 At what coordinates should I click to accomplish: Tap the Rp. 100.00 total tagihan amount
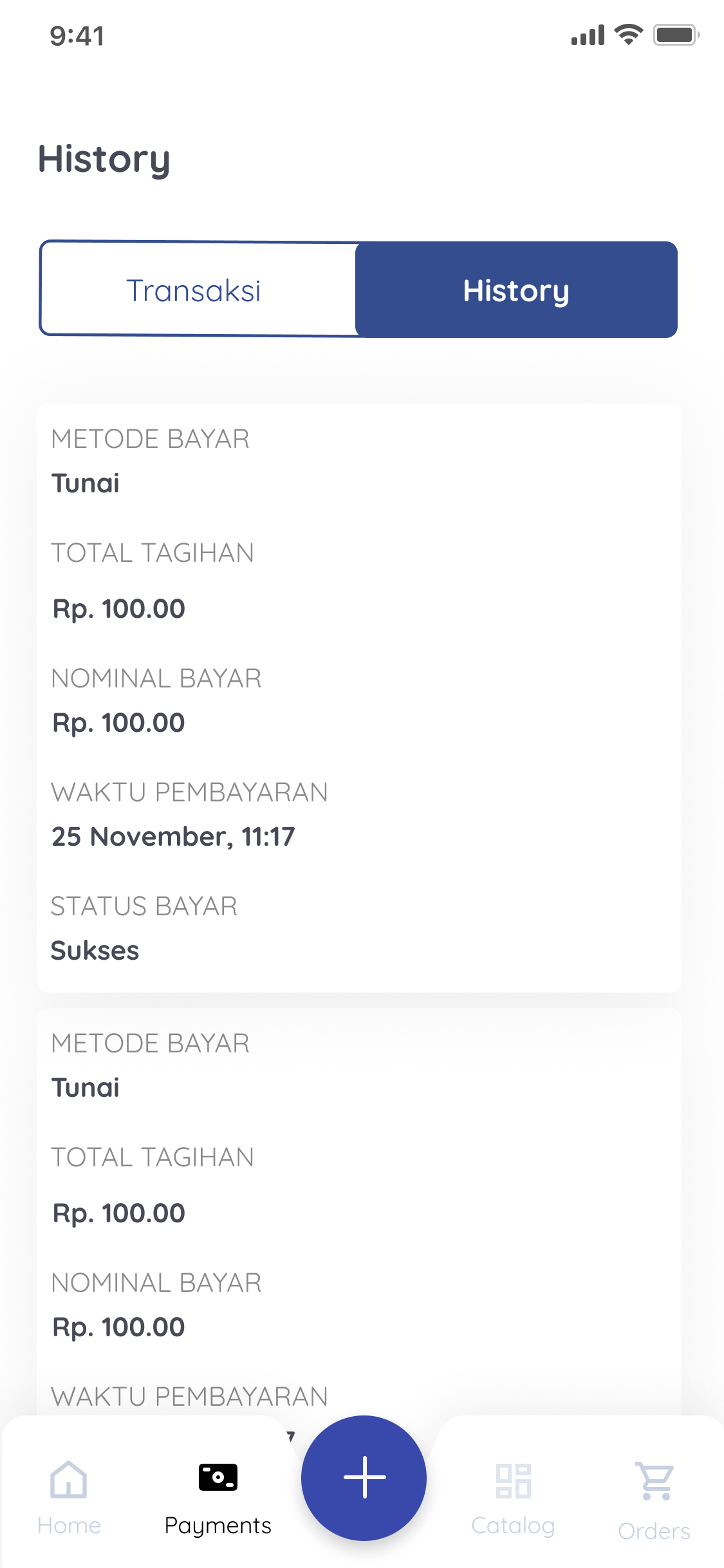click(118, 608)
